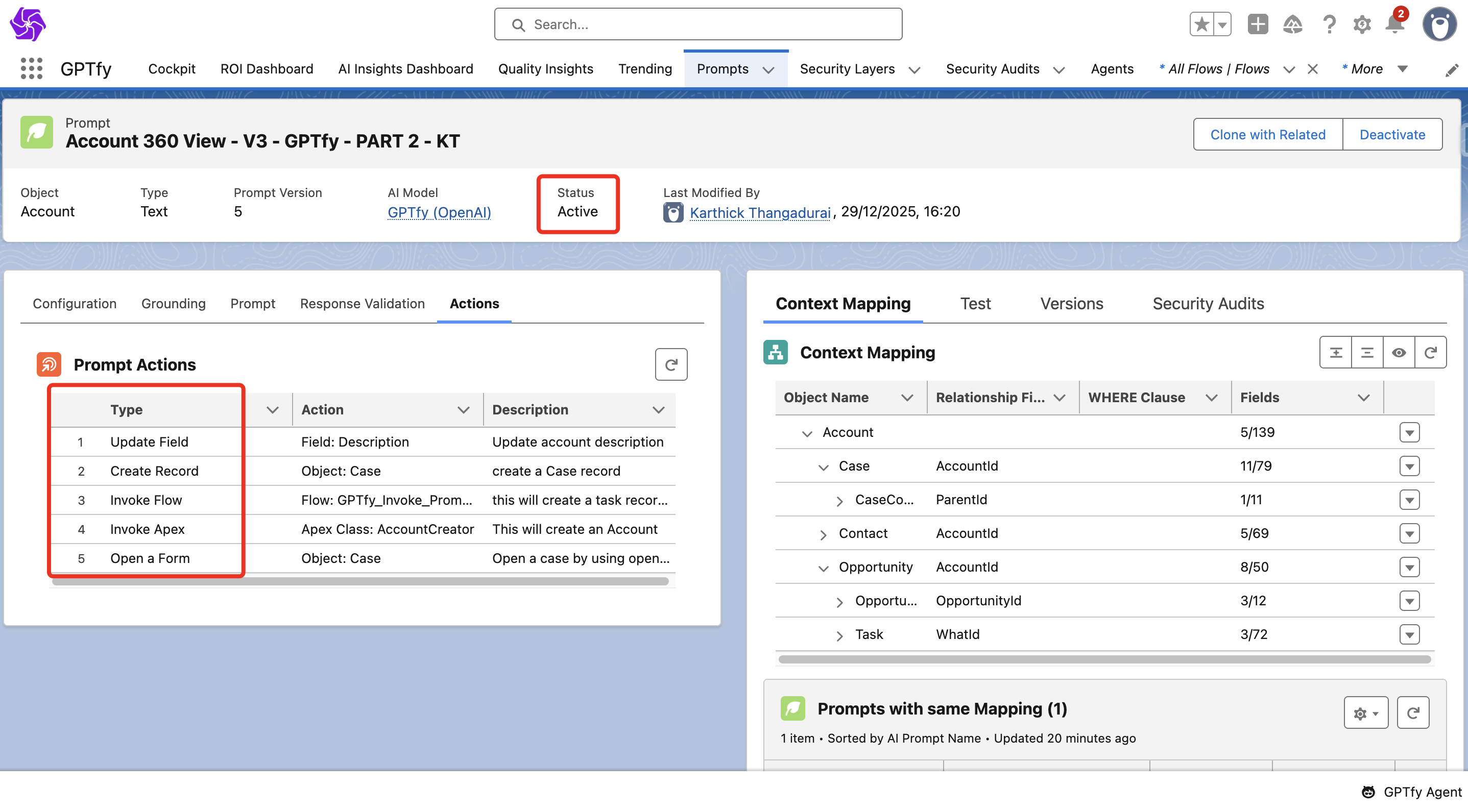
Task: Click the Global Actions plus icon
Action: 1258,24
